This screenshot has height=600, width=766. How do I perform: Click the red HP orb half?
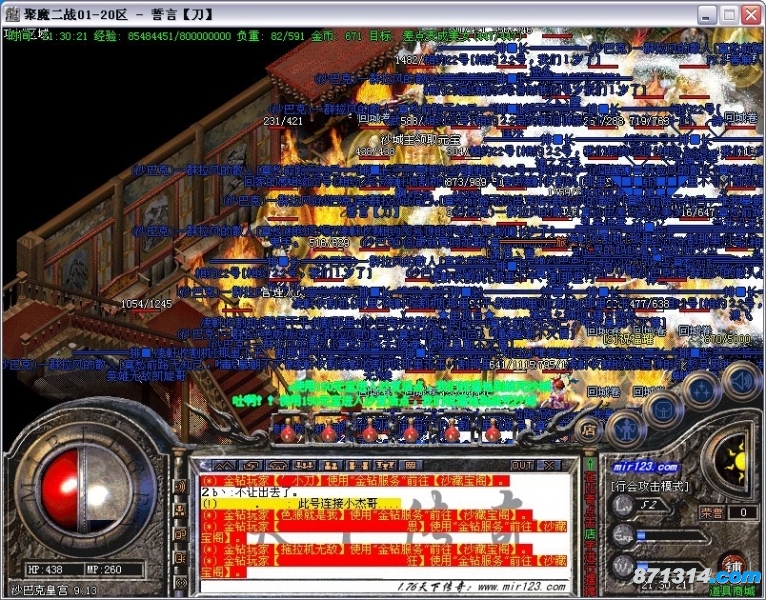click(x=60, y=490)
